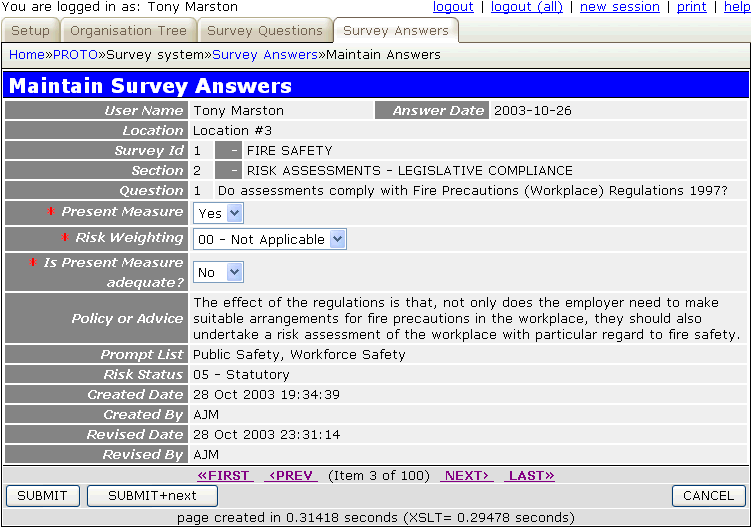Click the logout (all) link

click(x=527, y=7)
